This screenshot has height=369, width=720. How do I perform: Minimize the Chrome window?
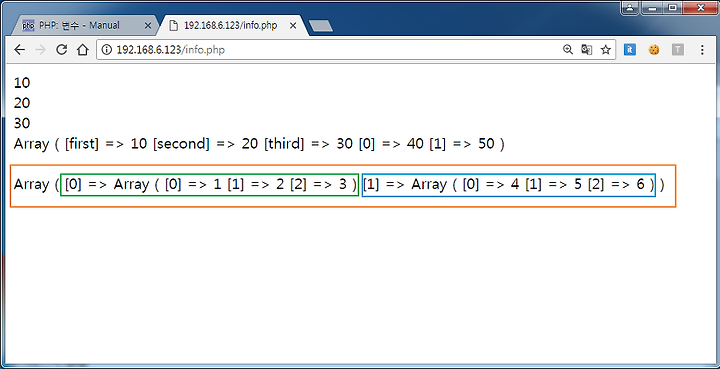point(652,8)
